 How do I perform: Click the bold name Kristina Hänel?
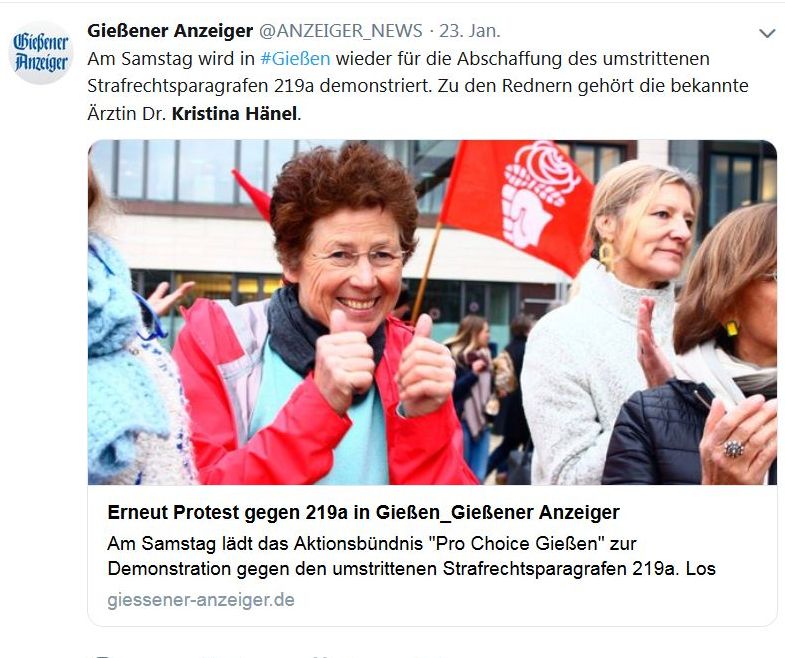pos(234,114)
